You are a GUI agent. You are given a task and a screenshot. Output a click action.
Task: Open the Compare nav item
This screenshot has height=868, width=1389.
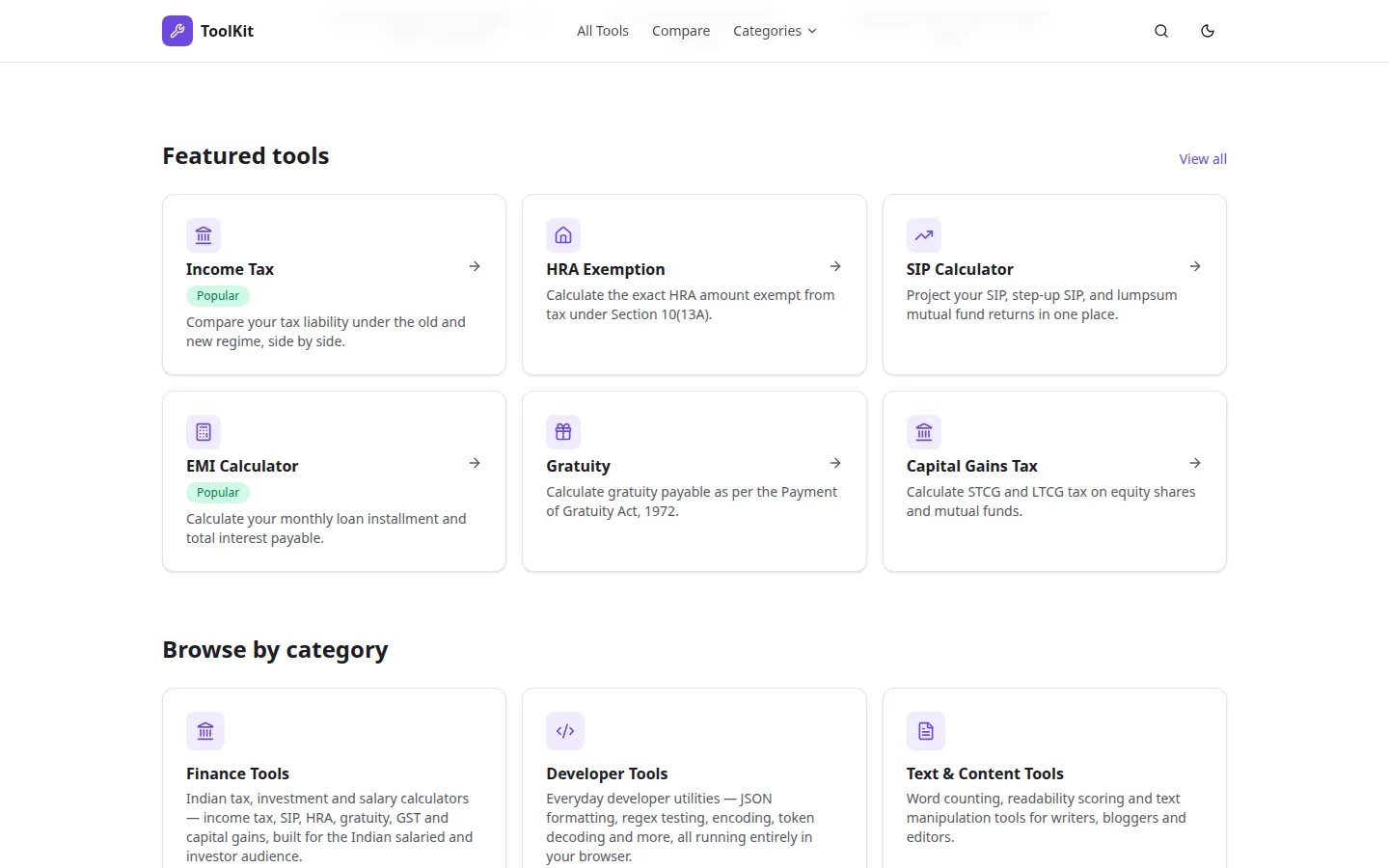click(x=681, y=31)
